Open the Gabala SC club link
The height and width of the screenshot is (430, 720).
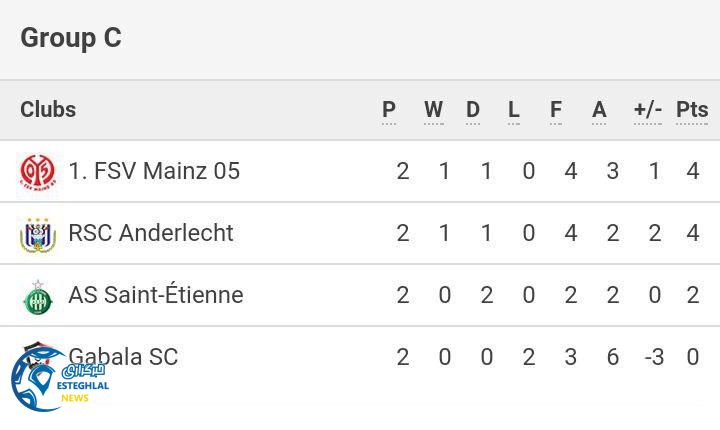click(124, 357)
